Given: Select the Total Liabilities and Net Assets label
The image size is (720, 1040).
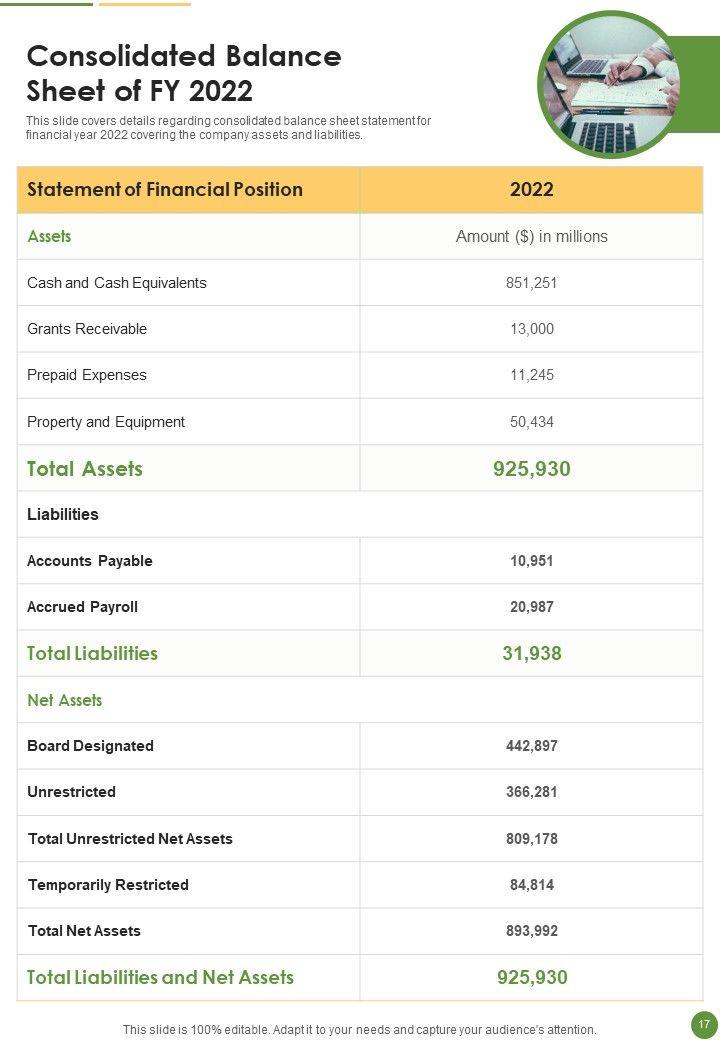Looking at the screenshot, I should pyautogui.click(x=160, y=978).
